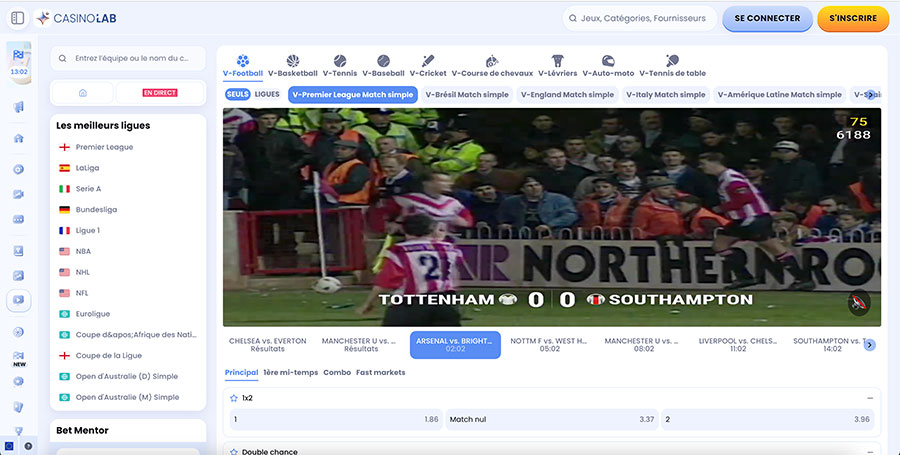Click the home icon button in the left panel
900x455 pixels.
(83, 93)
